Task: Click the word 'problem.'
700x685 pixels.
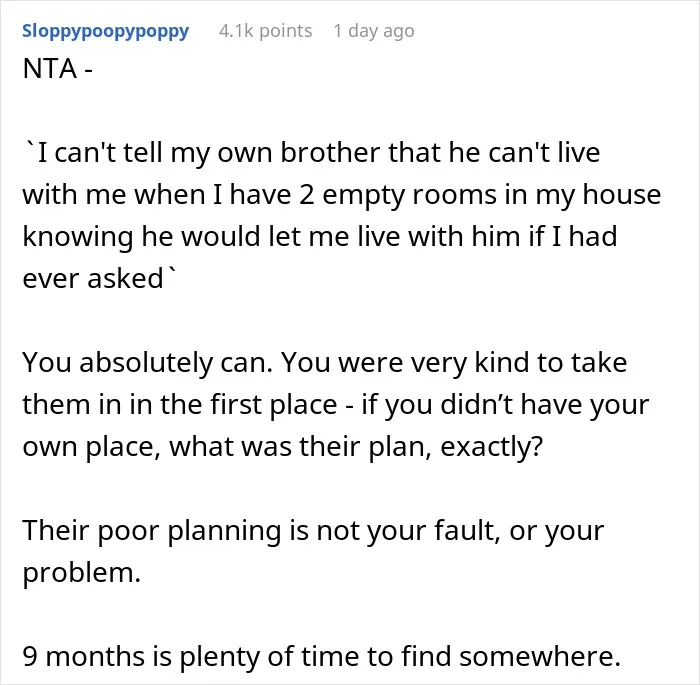Action: (x=82, y=573)
